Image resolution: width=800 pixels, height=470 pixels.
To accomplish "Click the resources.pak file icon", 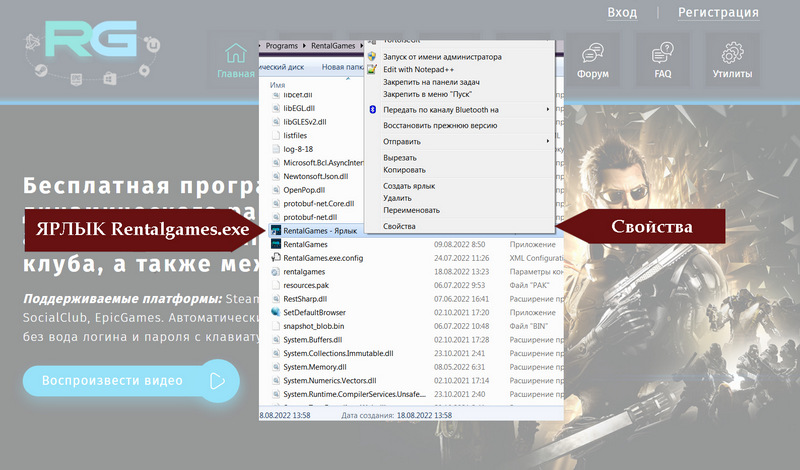I will coord(276,285).
